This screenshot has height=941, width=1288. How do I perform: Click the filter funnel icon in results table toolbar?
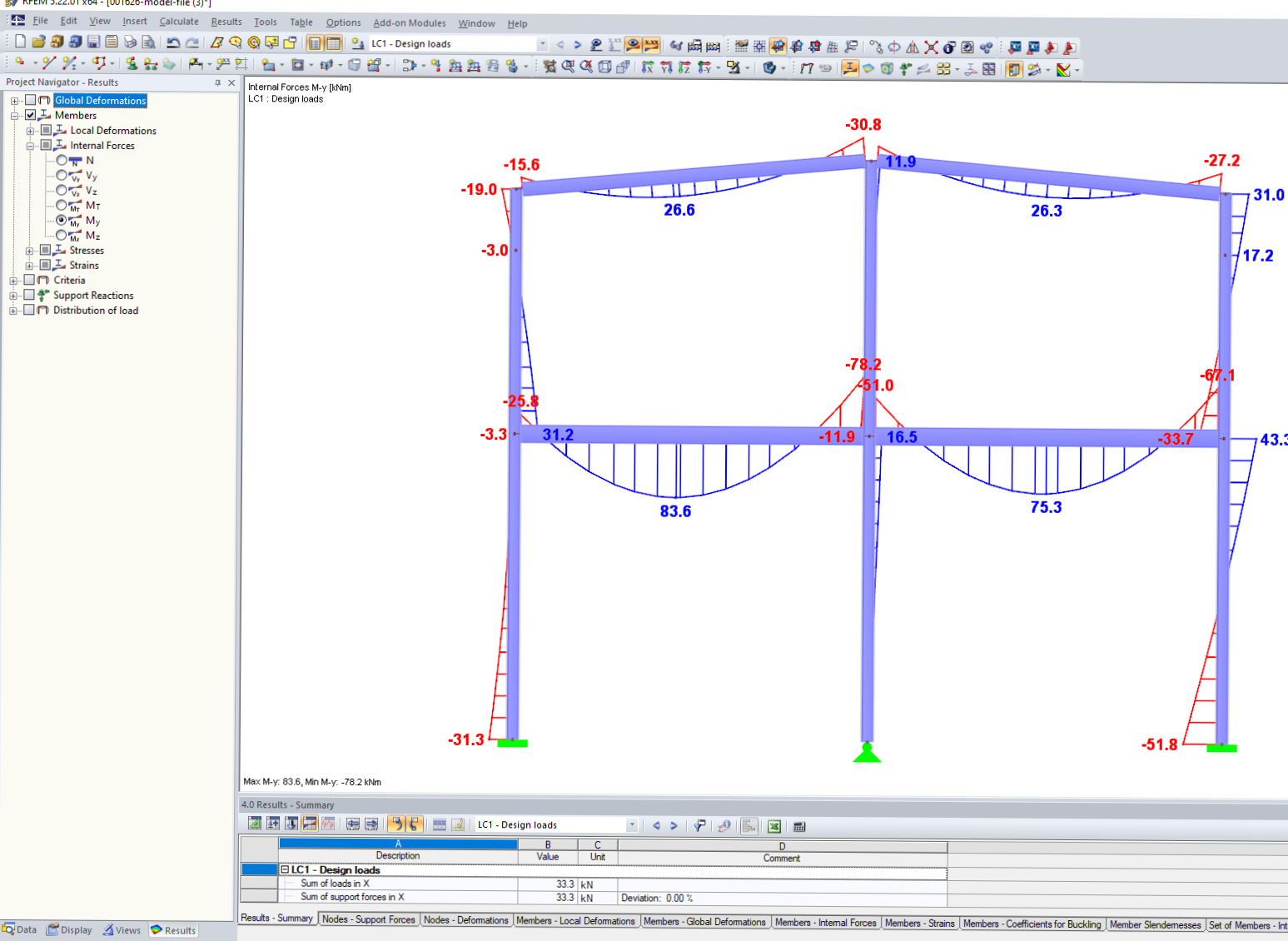(699, 826)
